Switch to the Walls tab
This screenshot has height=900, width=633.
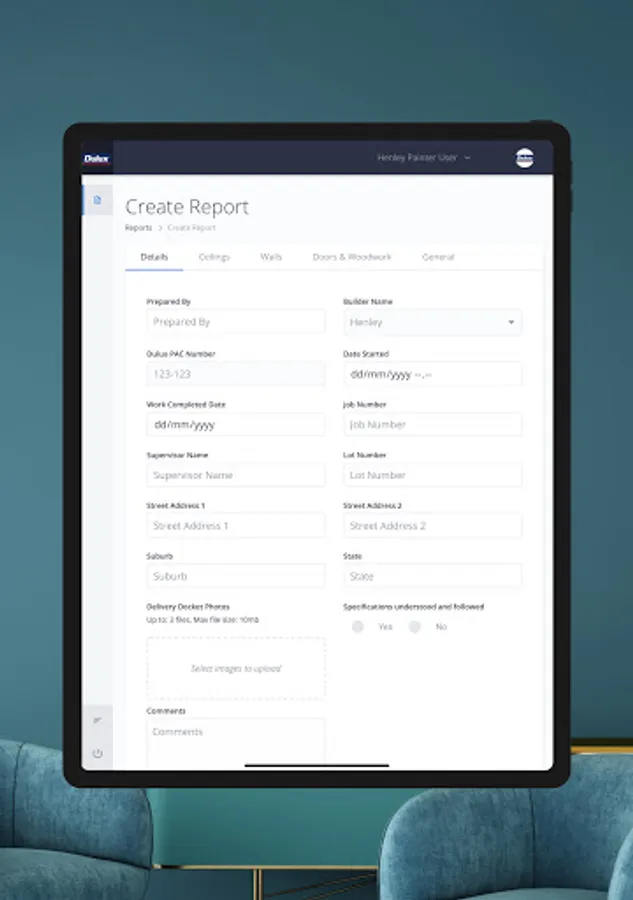(x=271, y=257)
